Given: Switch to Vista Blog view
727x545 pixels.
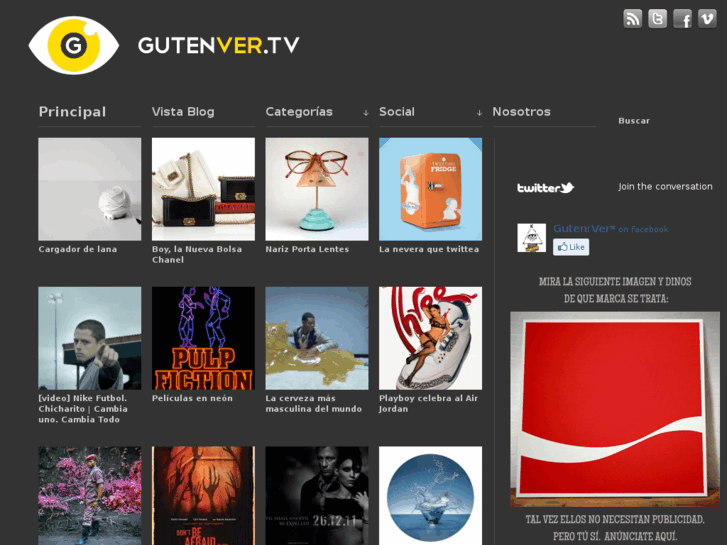Looking at the screenshot, I should click(x=183, y=112).
